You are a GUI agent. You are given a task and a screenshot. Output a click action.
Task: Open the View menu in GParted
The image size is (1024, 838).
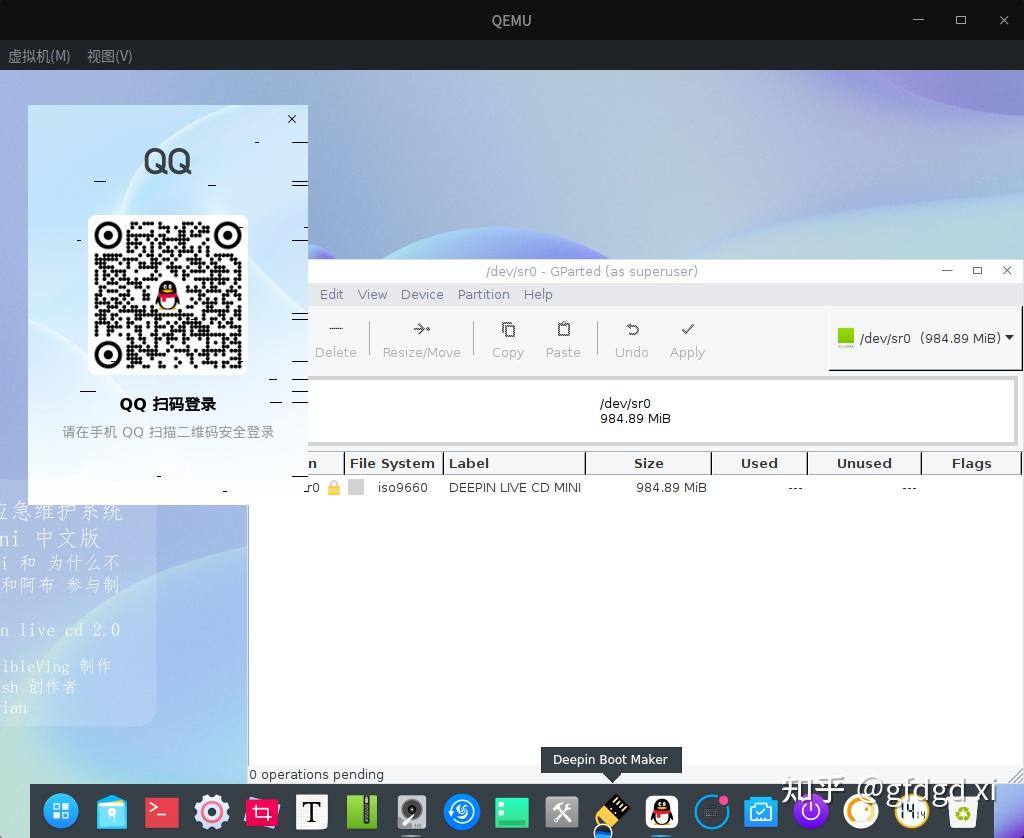(x=372, y=294)
